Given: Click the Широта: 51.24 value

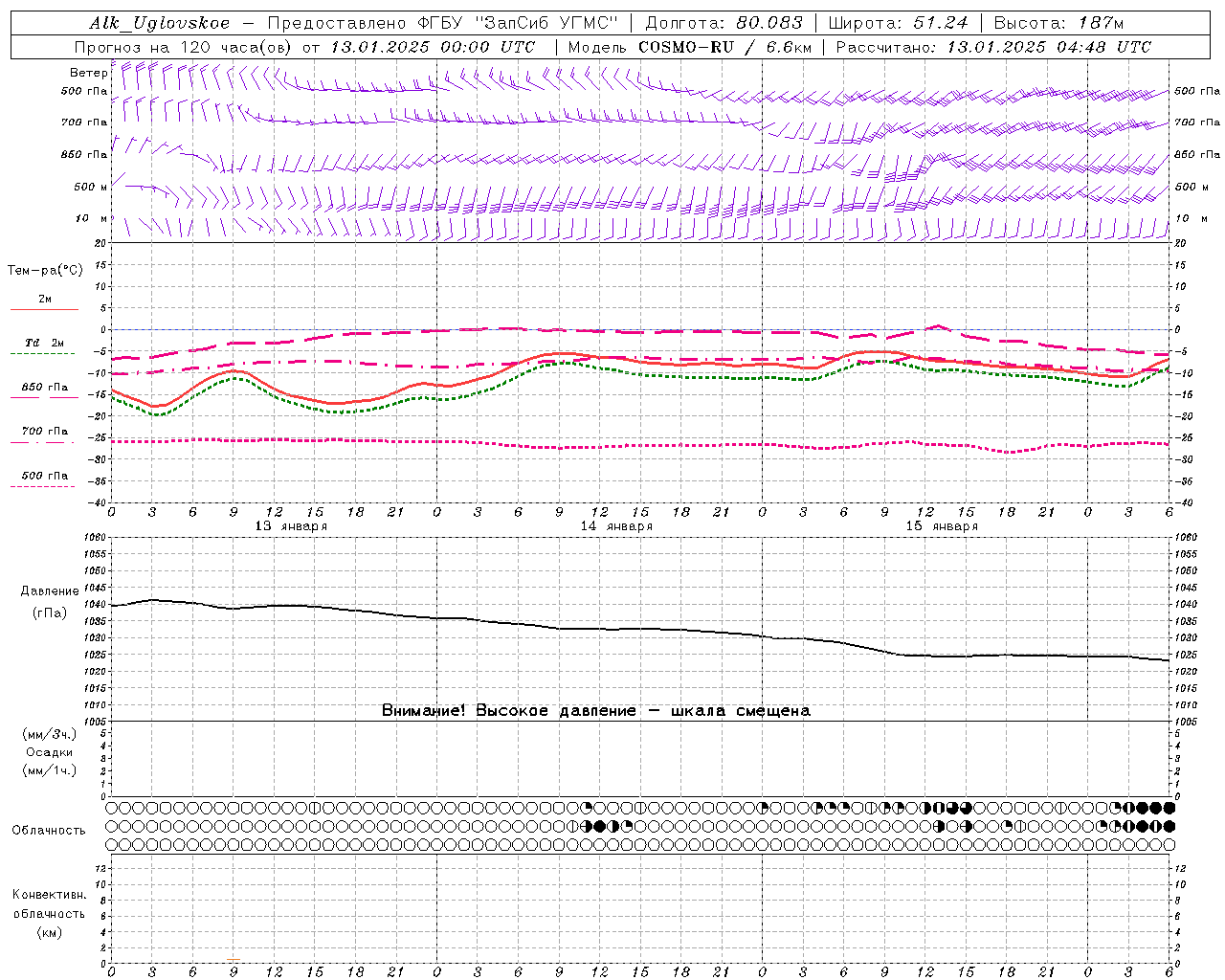Looking at the screenshot, I should tap(898, 23).
